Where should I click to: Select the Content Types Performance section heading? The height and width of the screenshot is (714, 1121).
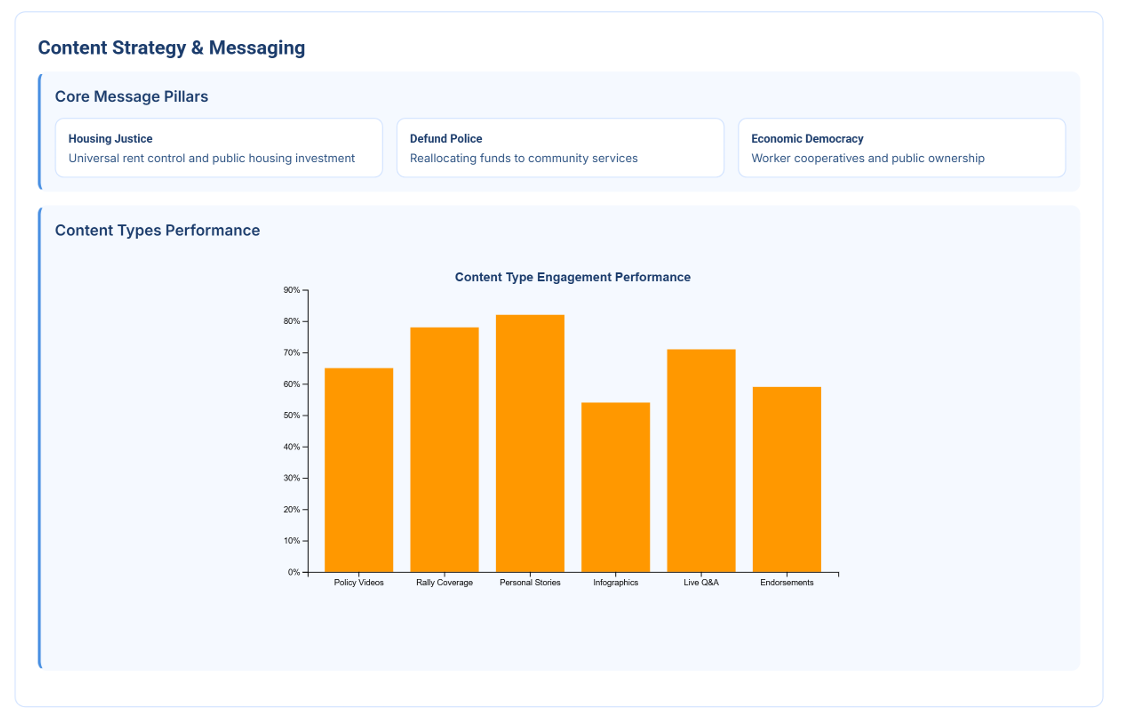coord(157,230)
